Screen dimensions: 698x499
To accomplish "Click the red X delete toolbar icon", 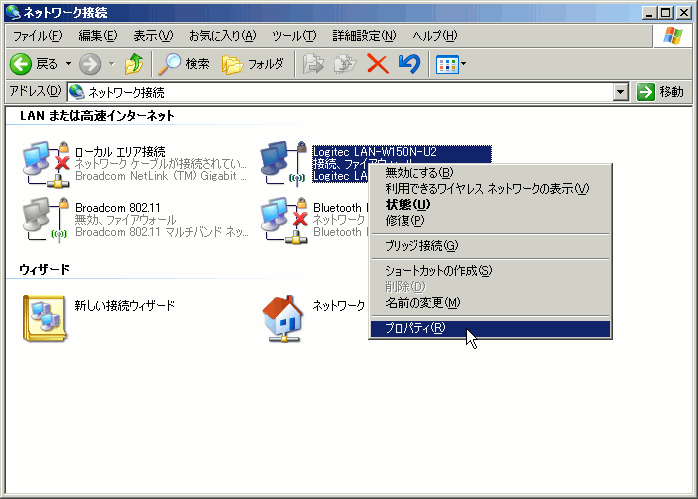I will coord(377,64).
